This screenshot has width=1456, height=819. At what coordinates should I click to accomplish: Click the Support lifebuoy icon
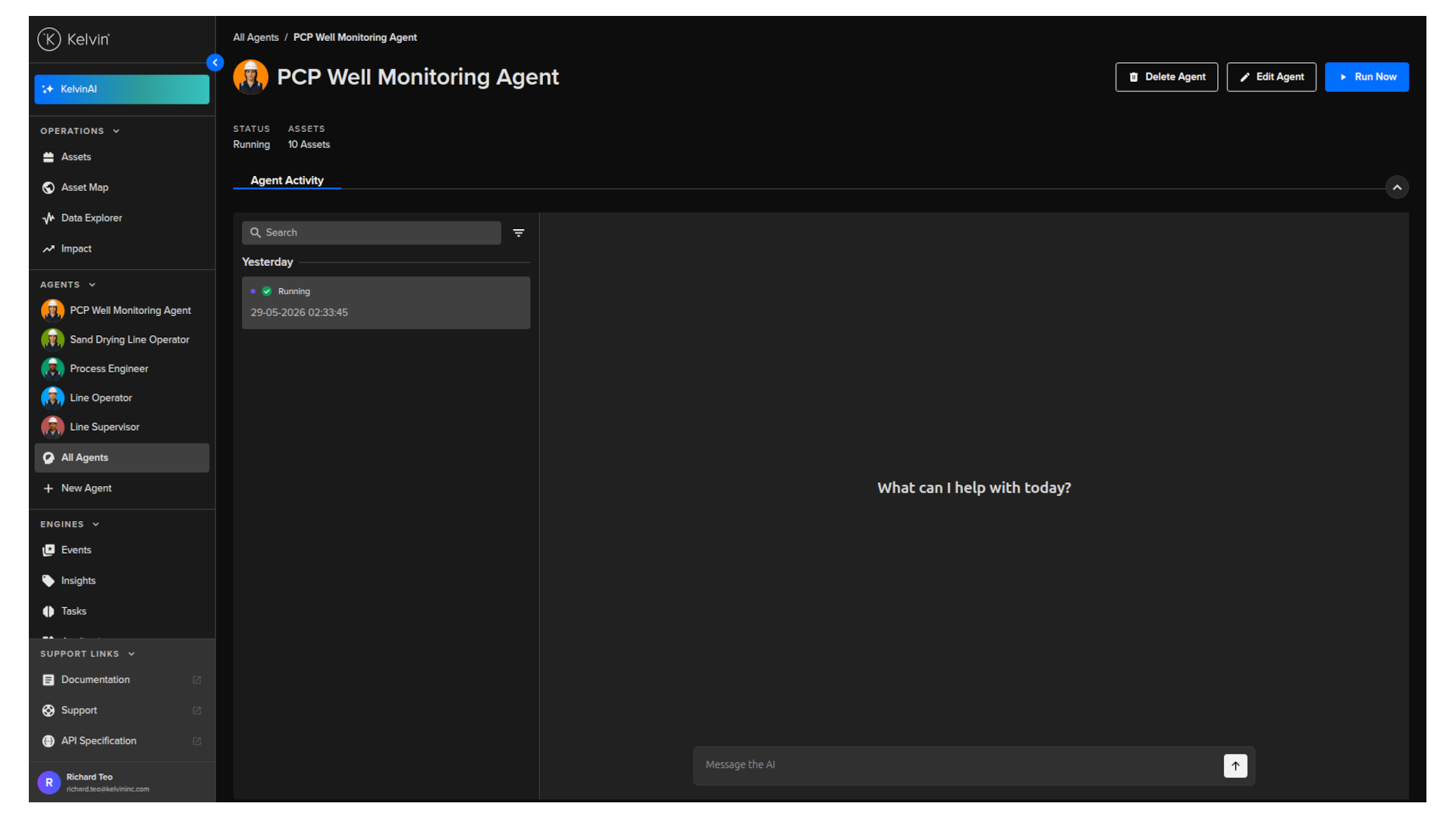(49, 711)
